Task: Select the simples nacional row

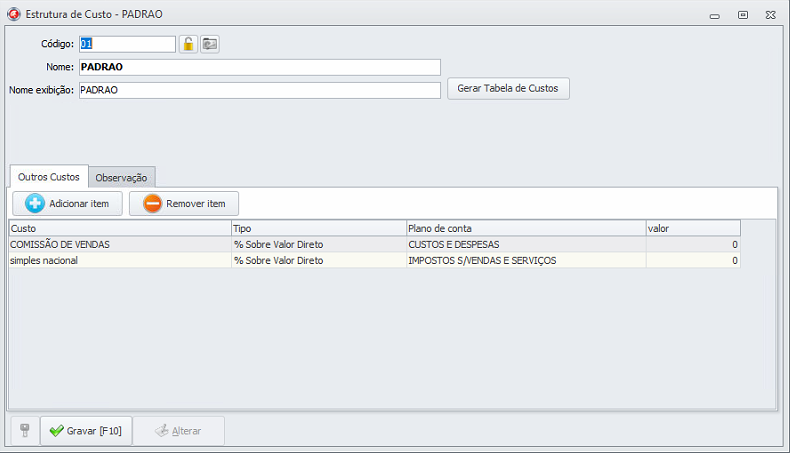Action: (x=120, y=260)
